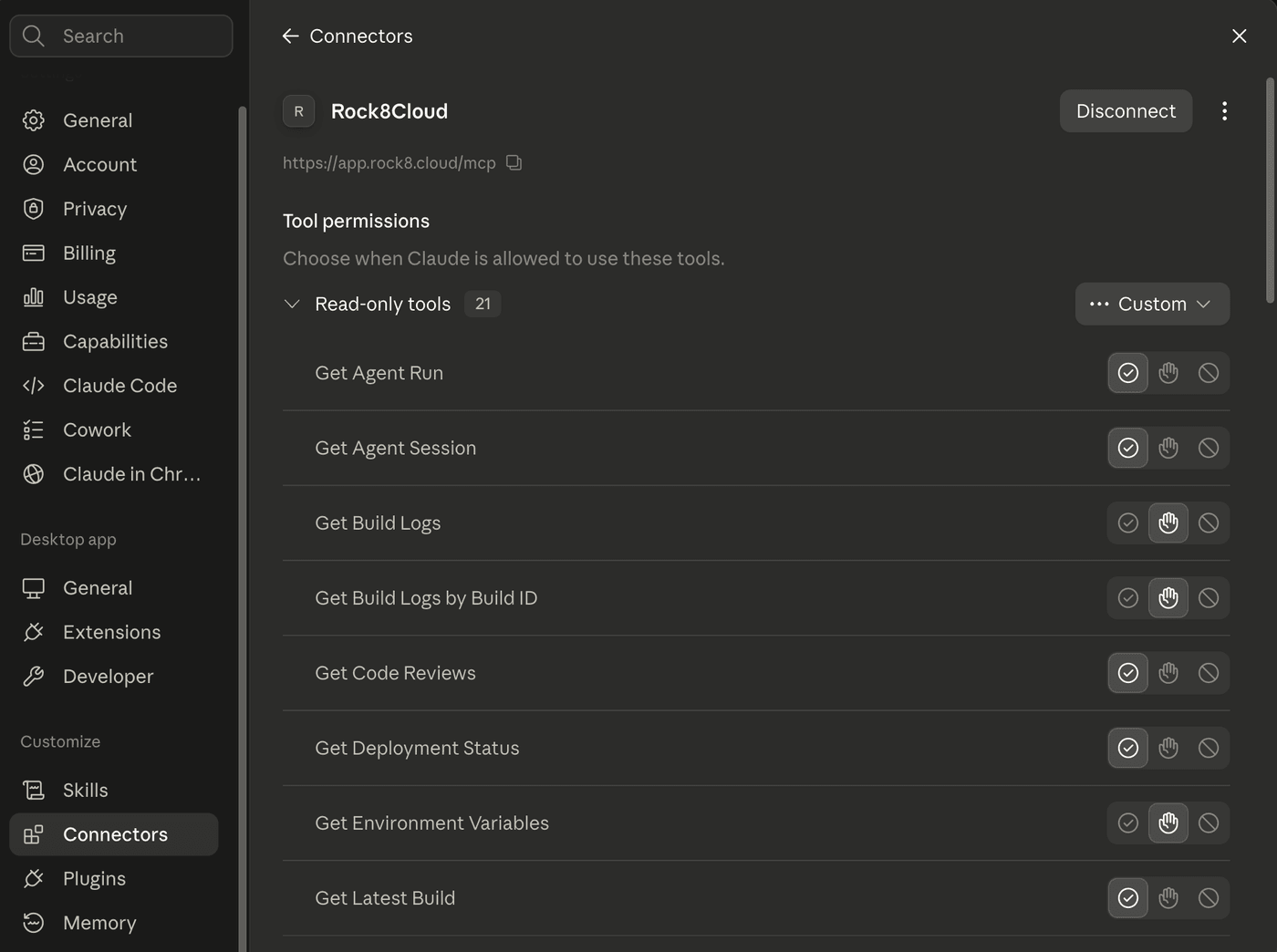Open Usage settings
Screen dimensions: 1277x952
(x=114, y=297)
